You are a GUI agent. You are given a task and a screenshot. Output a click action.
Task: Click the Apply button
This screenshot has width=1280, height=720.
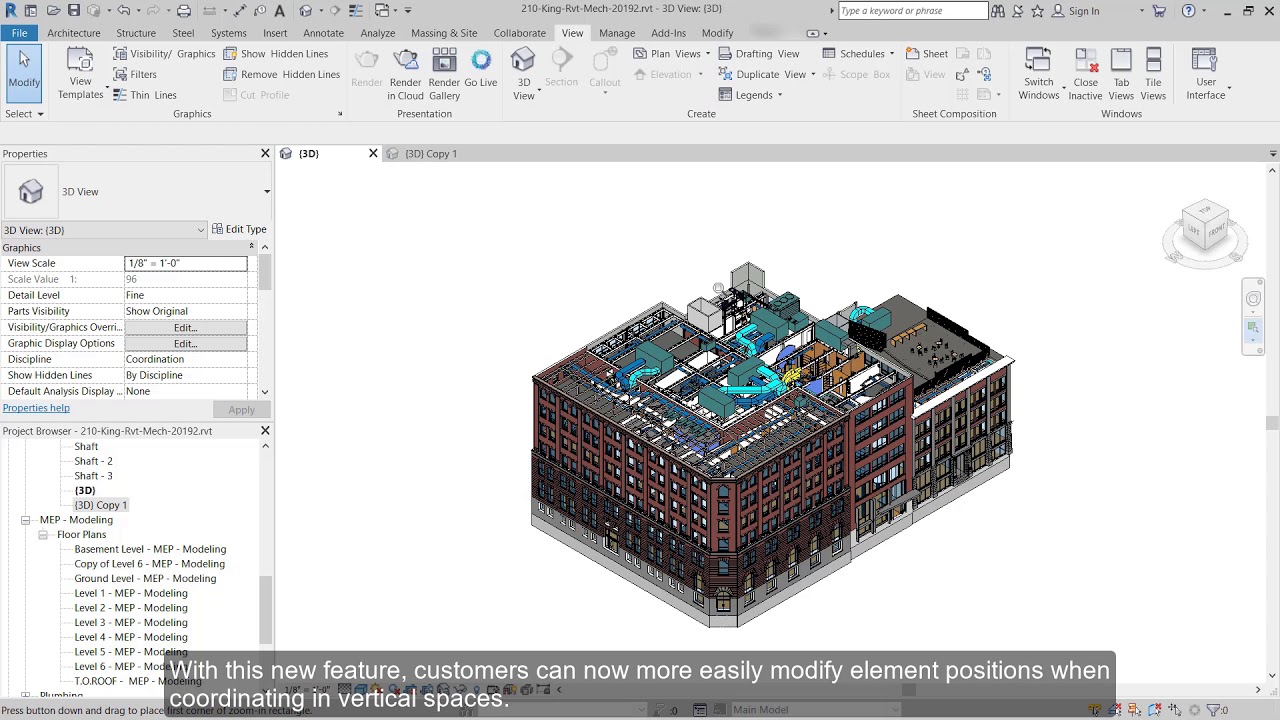tap(241, 409)
